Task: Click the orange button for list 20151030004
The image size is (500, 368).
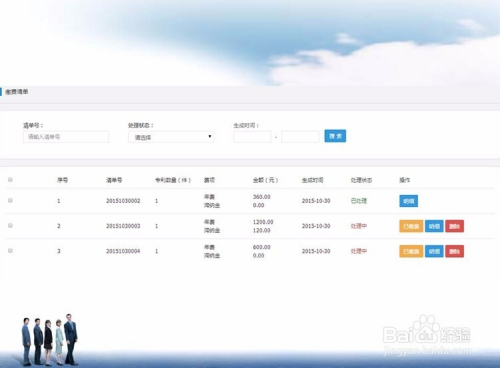Action: click(x=411, y=251)
